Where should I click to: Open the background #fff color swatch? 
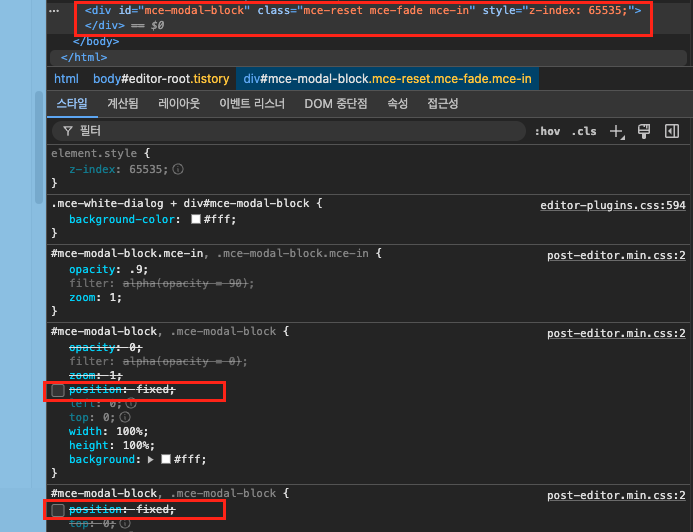(166, 460)
